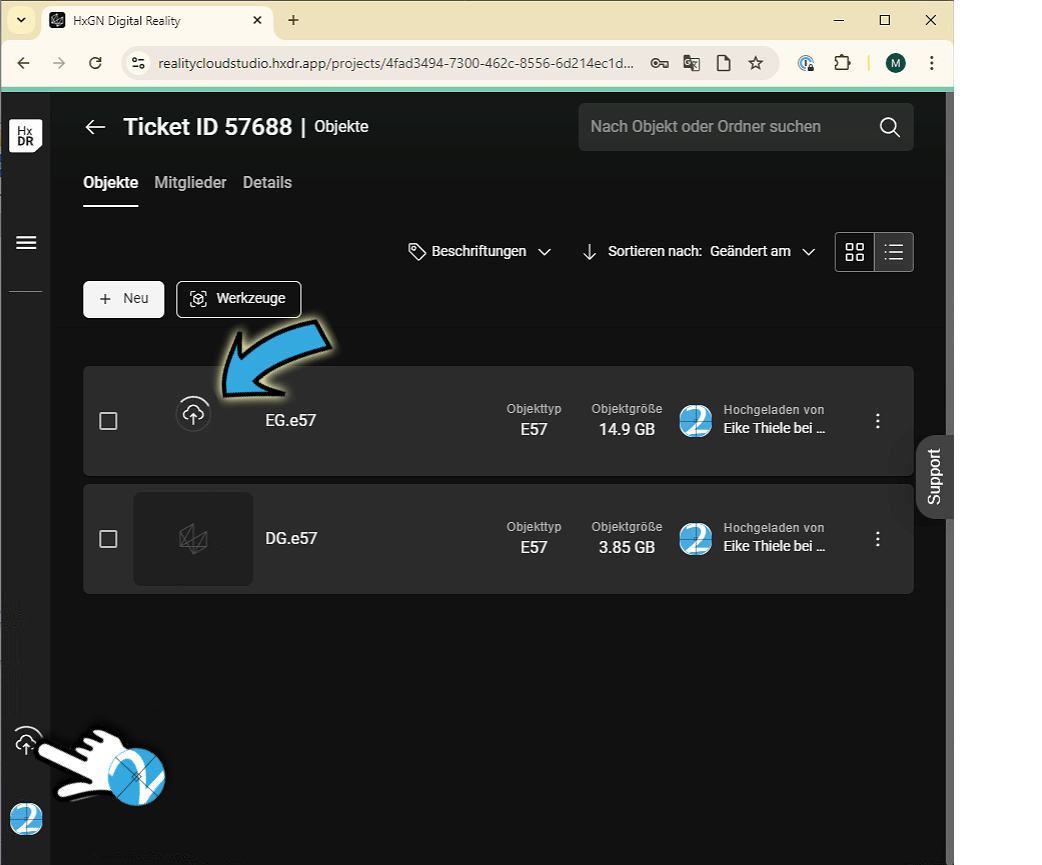Bookmark this page with the star
This screenshot has width=1042, height=865.
coord(756,63)
